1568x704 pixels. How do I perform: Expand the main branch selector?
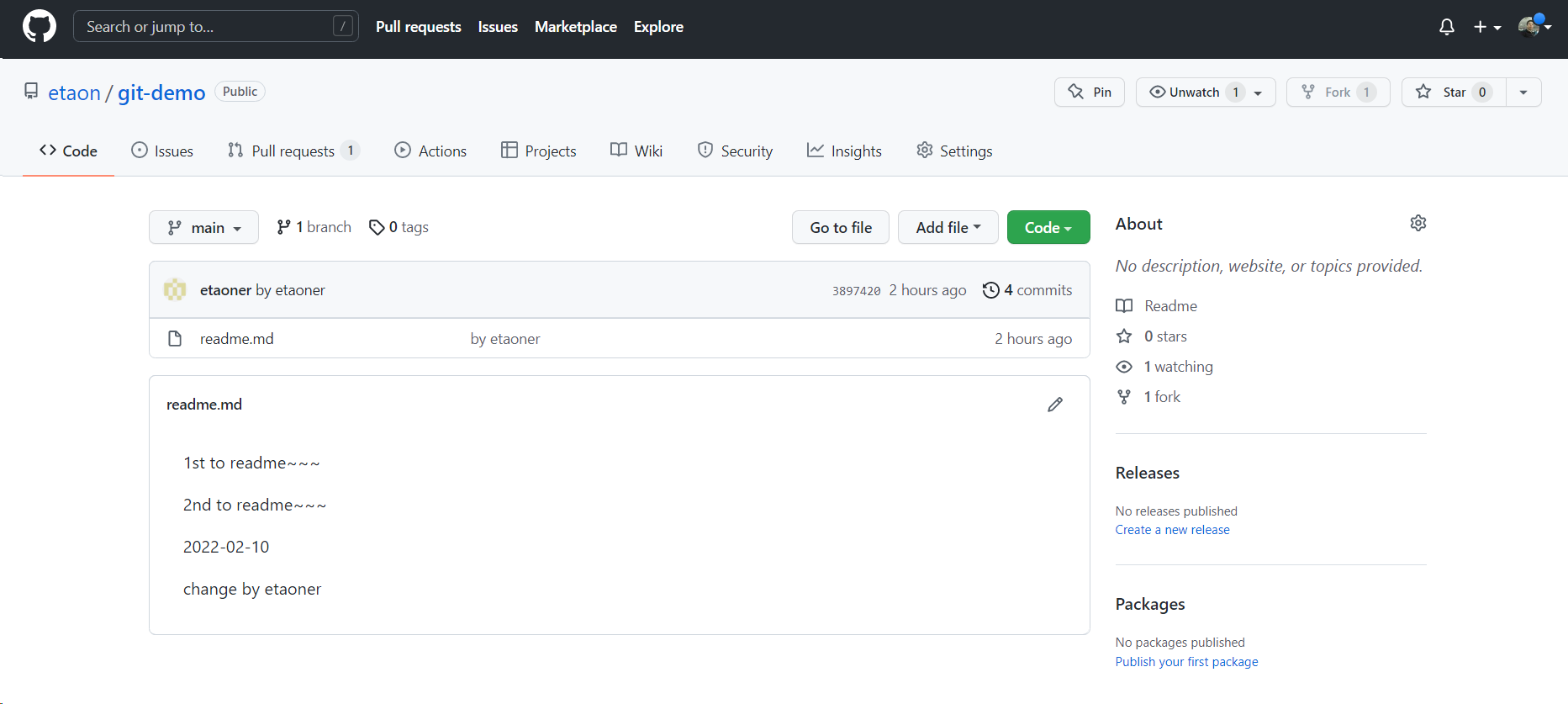[203, 227]
